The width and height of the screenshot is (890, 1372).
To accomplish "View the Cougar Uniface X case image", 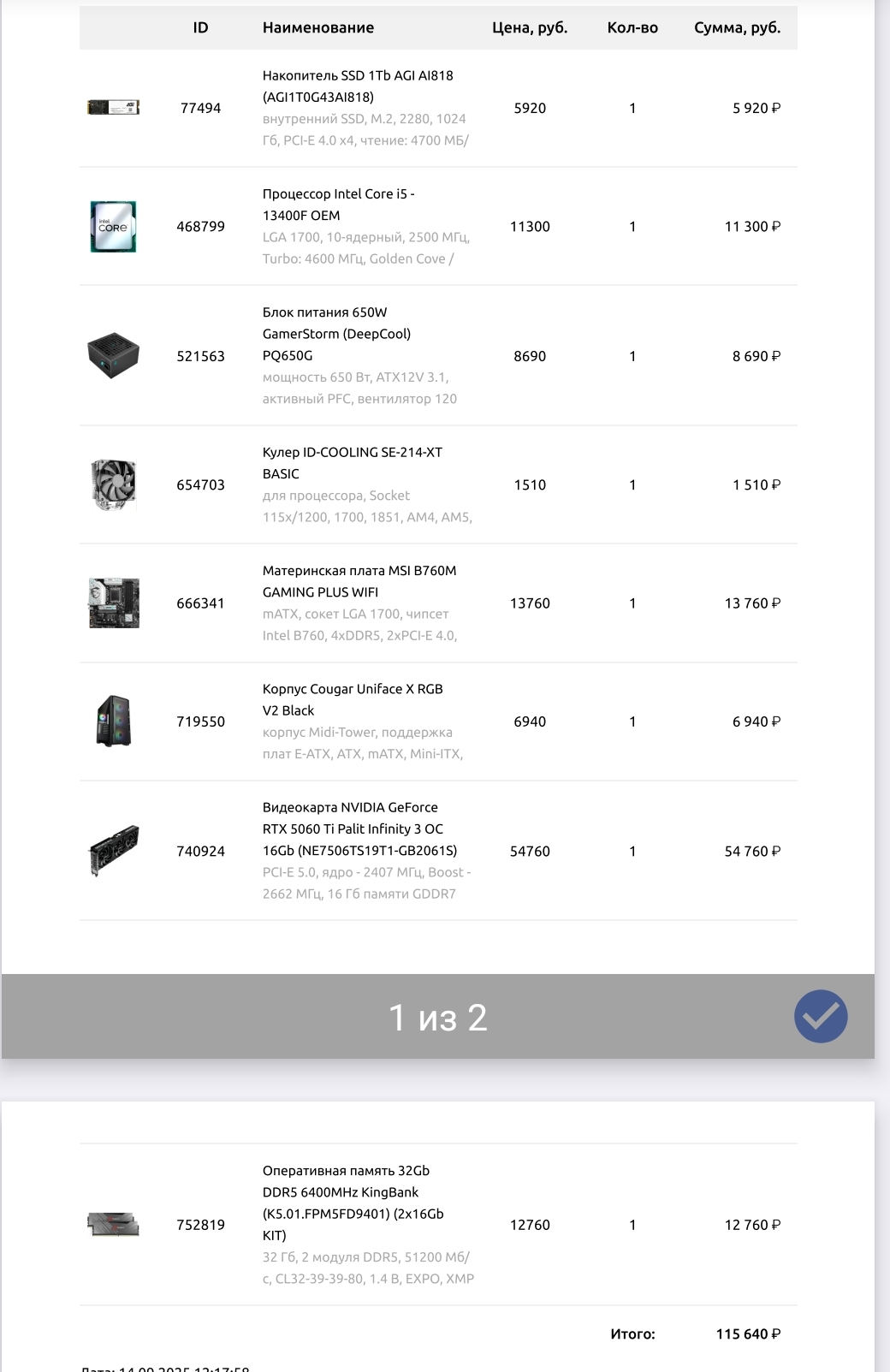I will pos(114,721).
